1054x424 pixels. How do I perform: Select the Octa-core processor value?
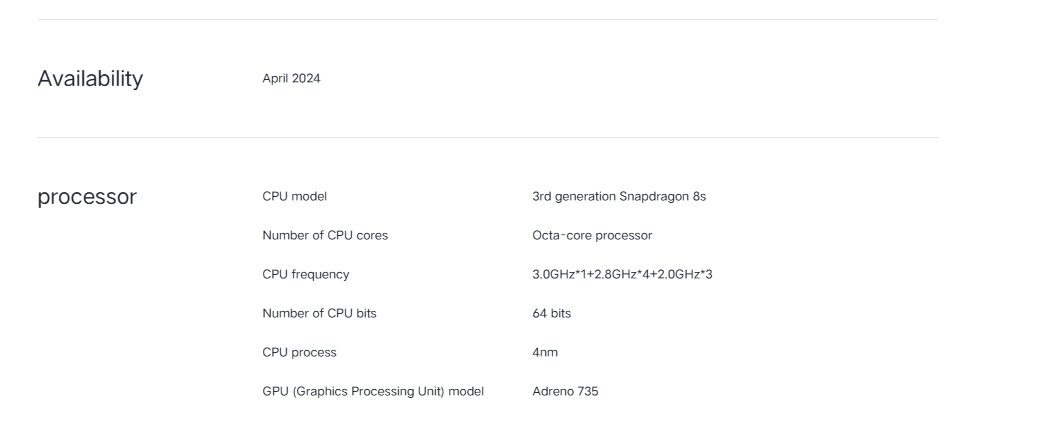[592, 235]
